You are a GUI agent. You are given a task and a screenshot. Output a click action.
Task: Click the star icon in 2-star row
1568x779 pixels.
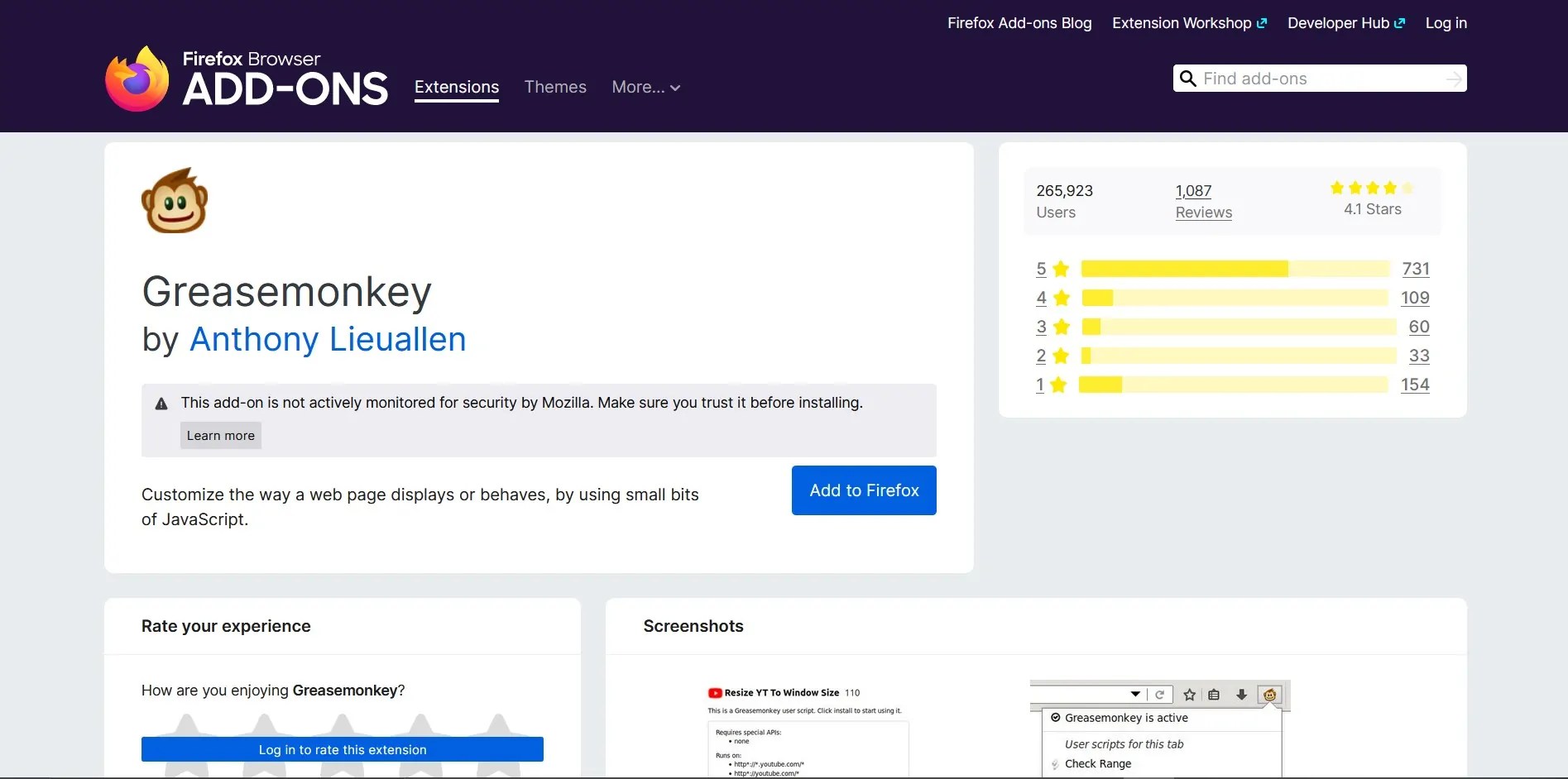[1061, 356]
